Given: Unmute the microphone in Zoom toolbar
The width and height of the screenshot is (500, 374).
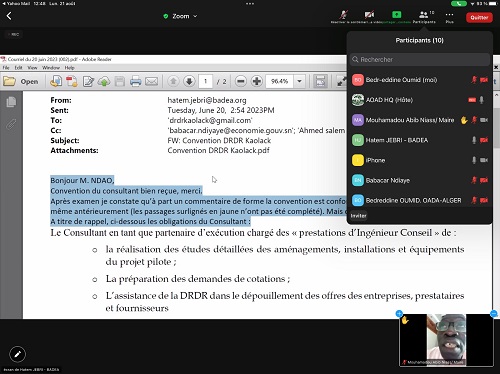Looking at the screenshot, I should pyautogui.click(x=344, y=16).
